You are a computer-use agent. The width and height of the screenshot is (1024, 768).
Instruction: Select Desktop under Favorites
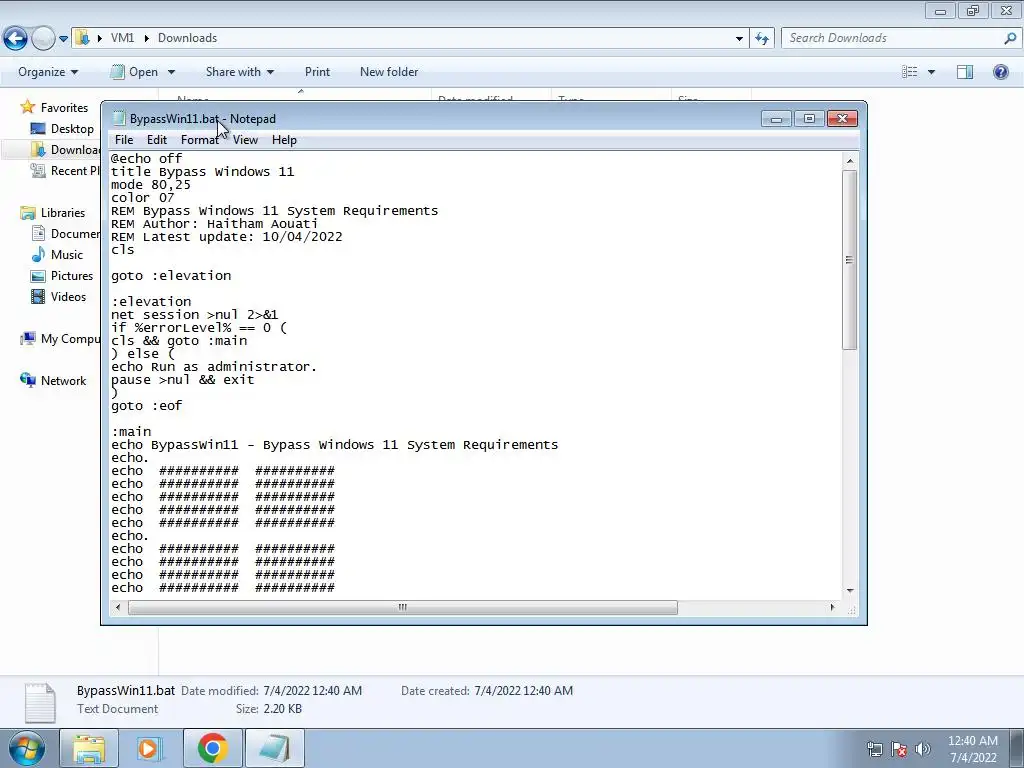click(x=72, y=129)
